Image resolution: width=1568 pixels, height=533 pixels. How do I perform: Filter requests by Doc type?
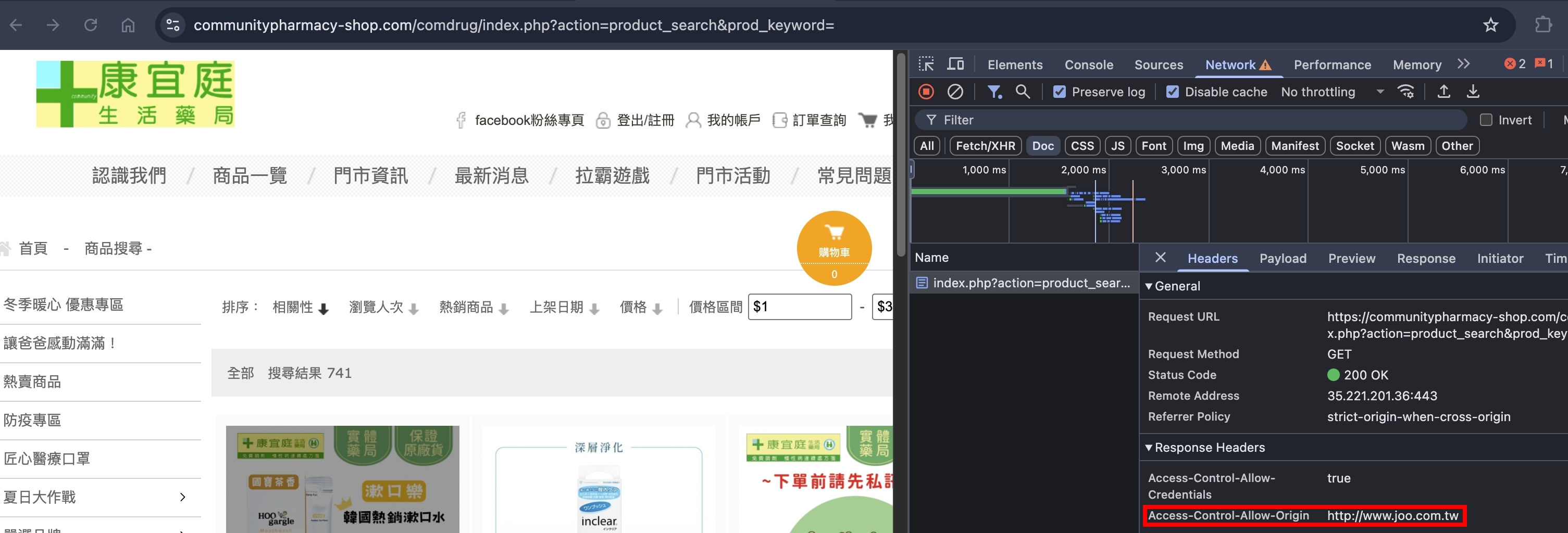1043,146
